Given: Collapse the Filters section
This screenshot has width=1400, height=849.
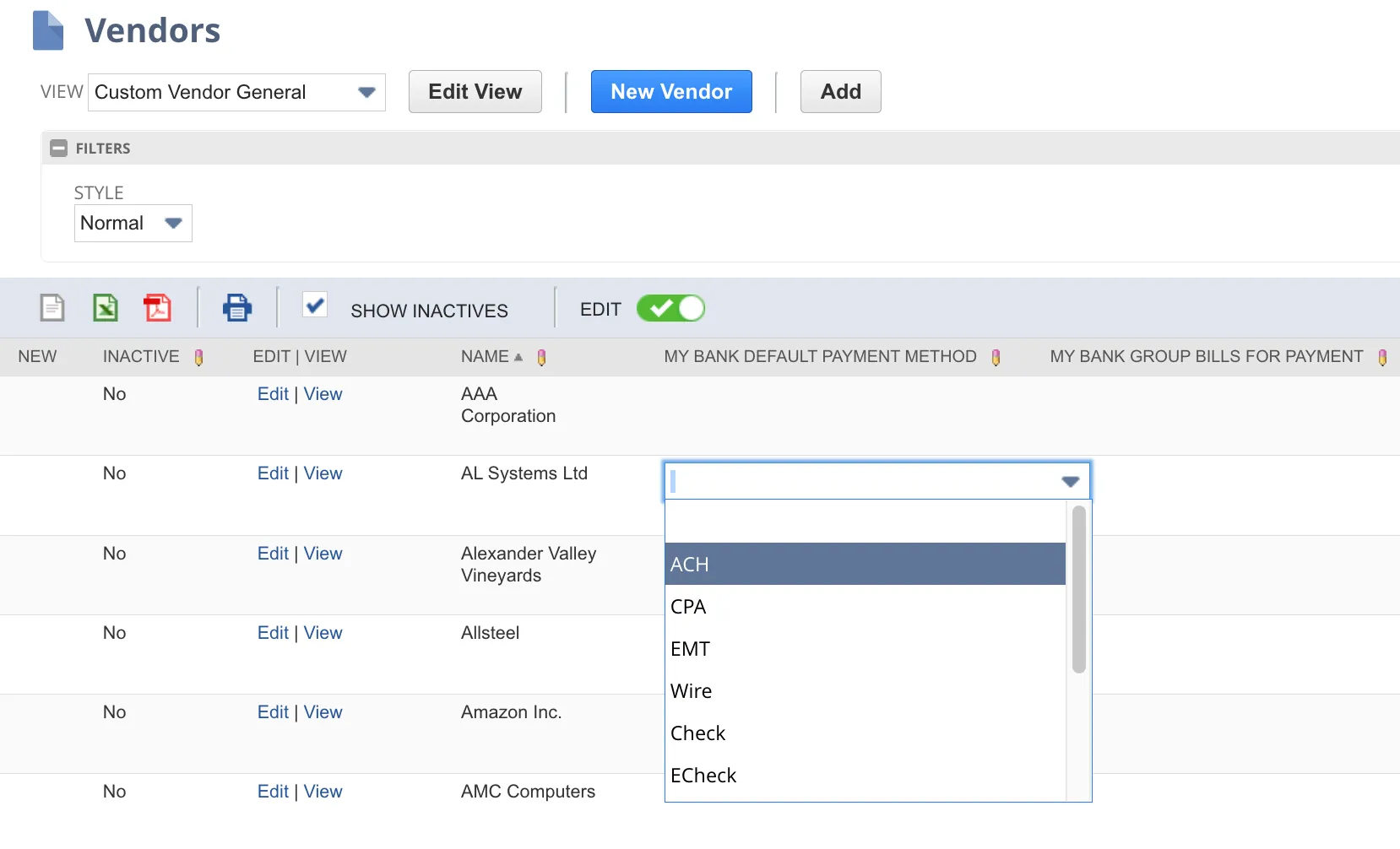Looking at the screenshot, I should point(58,149).
